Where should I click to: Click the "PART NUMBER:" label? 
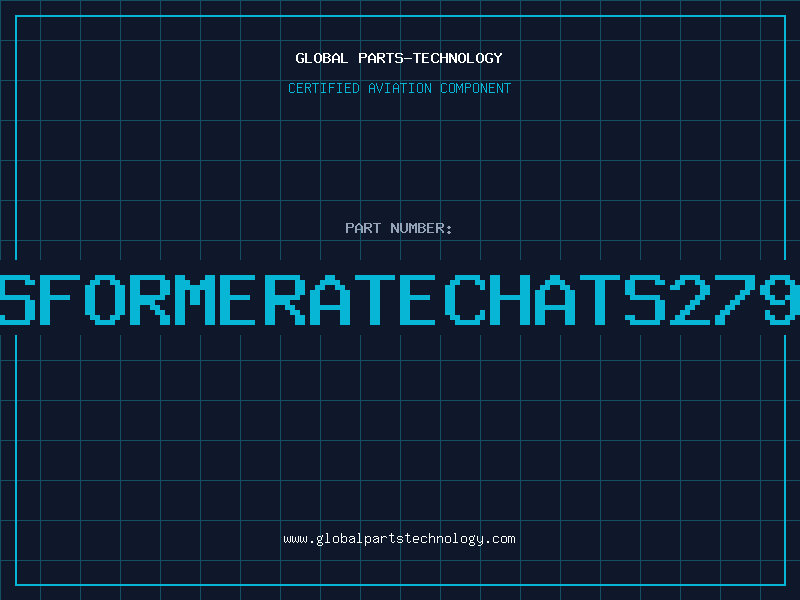click(x=399, y=228)
